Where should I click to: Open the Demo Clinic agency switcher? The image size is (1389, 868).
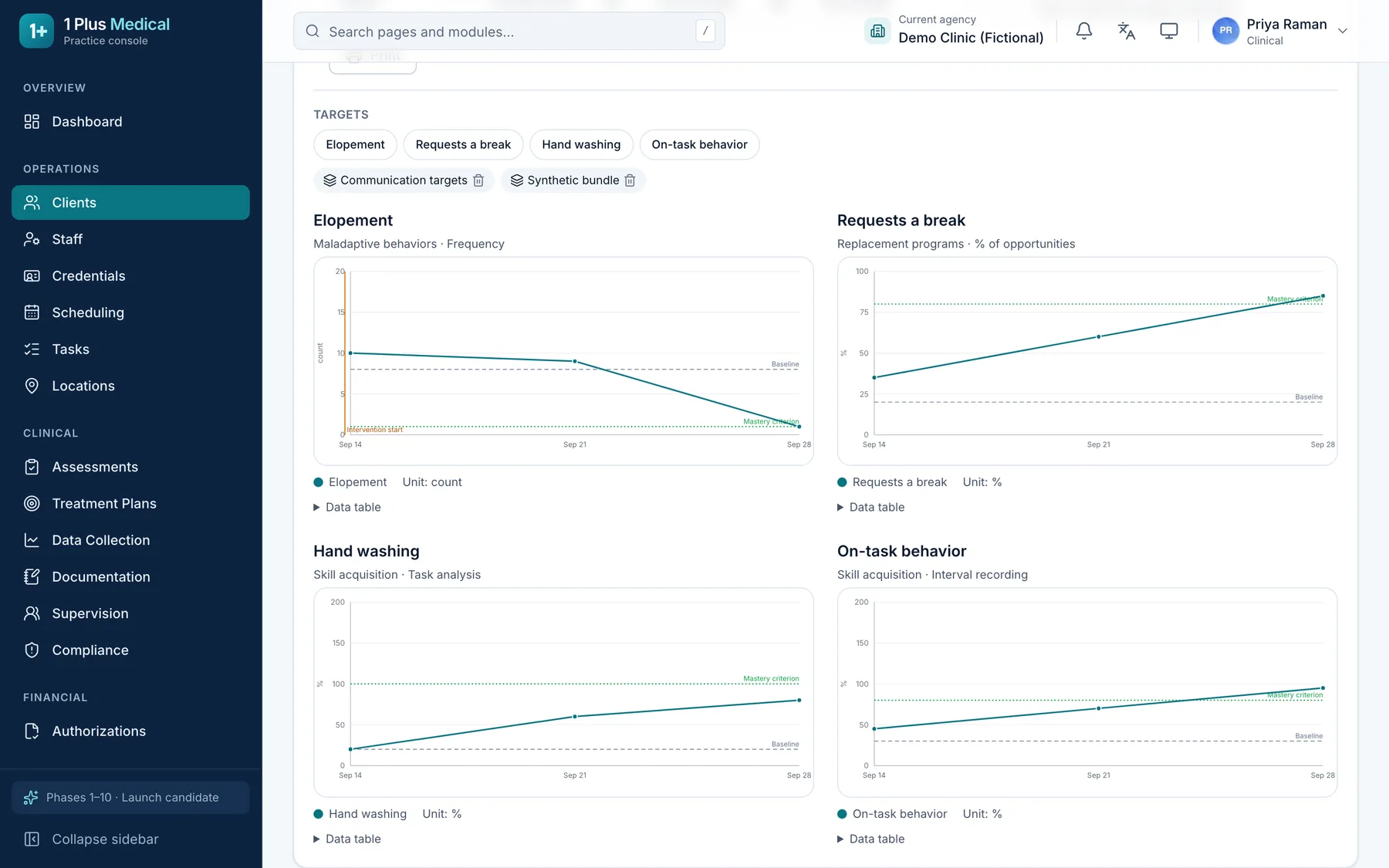(x=955, y=31)
